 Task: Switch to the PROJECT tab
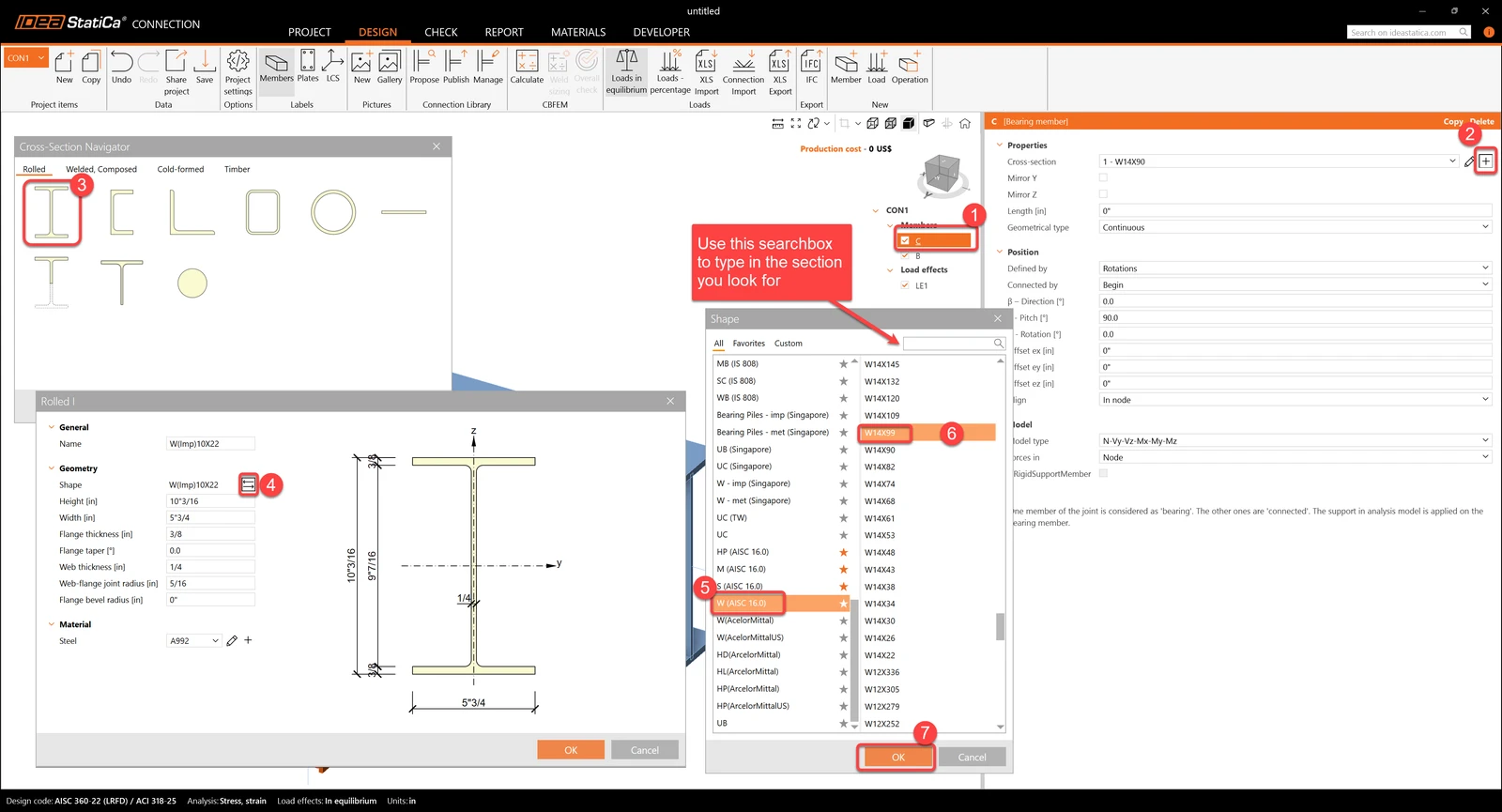310,32
